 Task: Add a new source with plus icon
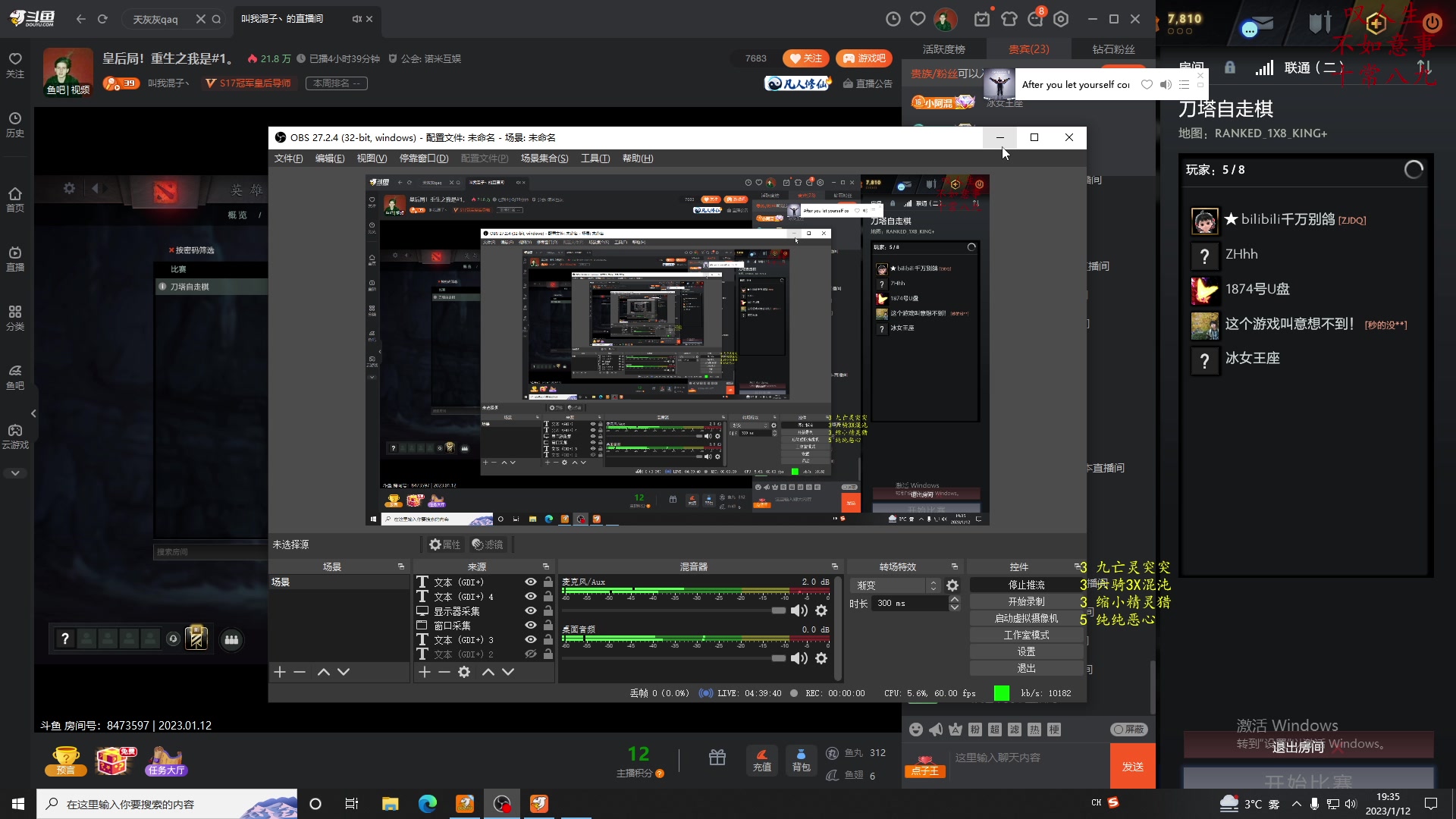point(425,672)
